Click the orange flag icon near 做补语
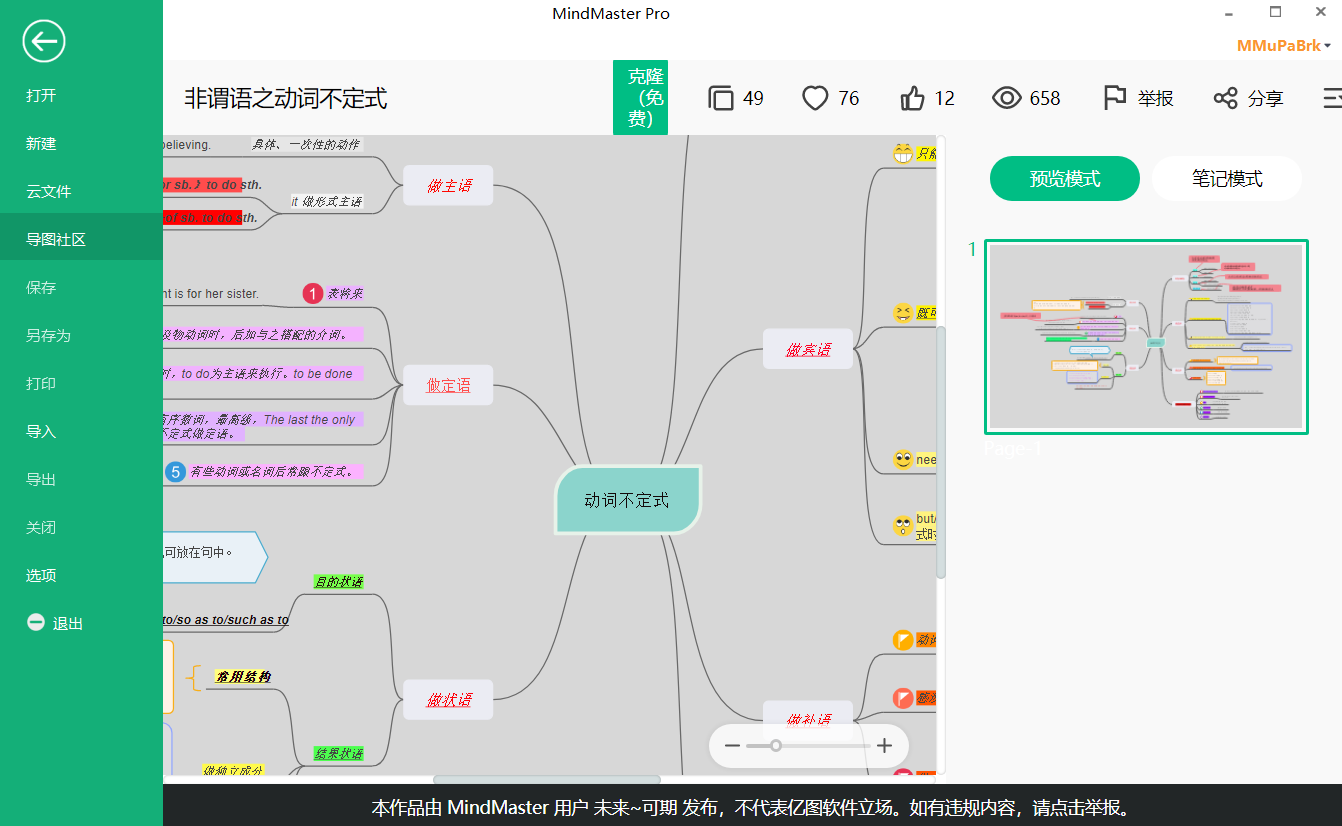Image resolution: width=1342 pixels, height=826 pixels. (x=903, y=640)
